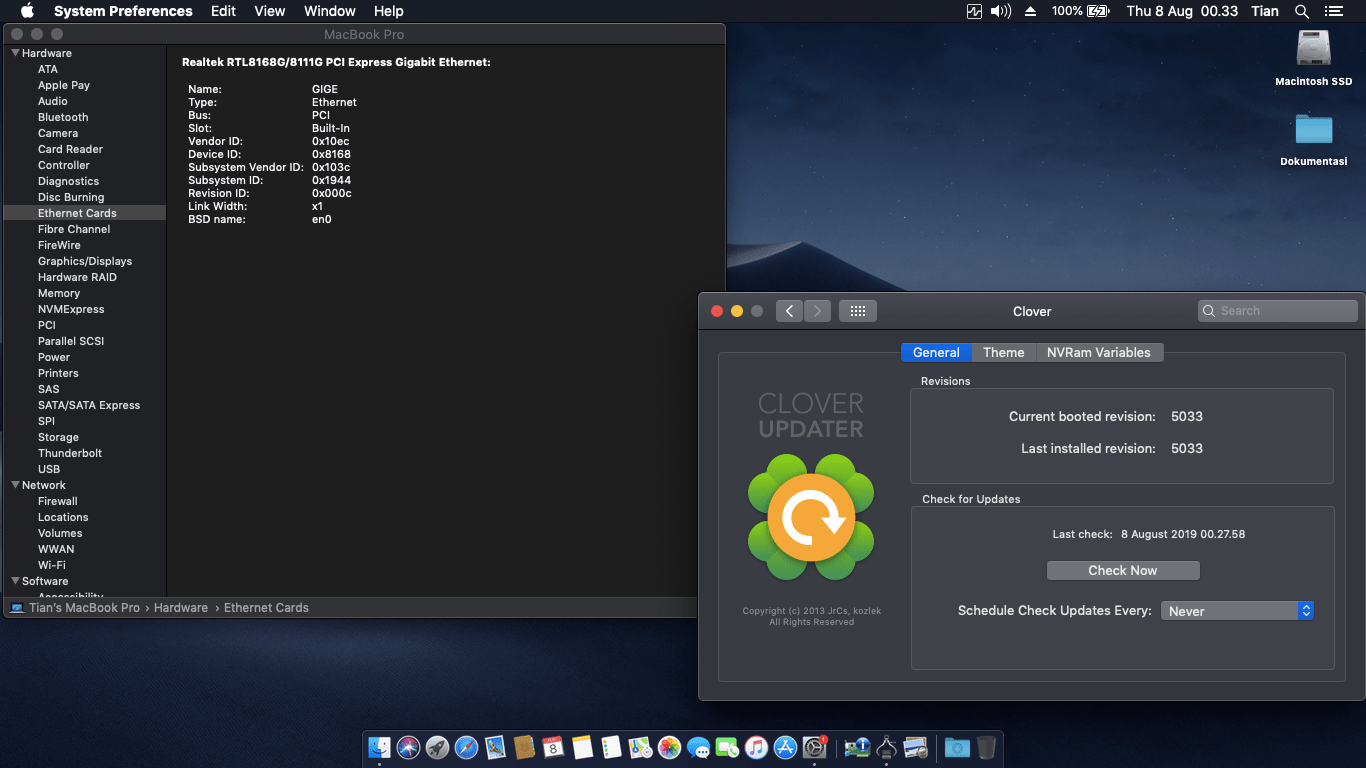Select Bluetooth in the sidebar
The width and height of the screenshot is (1366, 768).
[x=85, y=117]
